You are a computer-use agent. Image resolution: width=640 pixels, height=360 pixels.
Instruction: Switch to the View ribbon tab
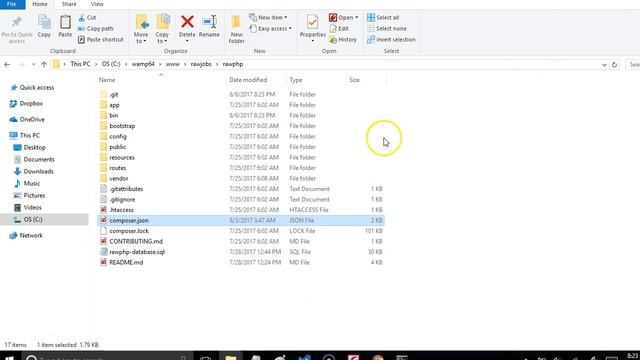(97, 4)
